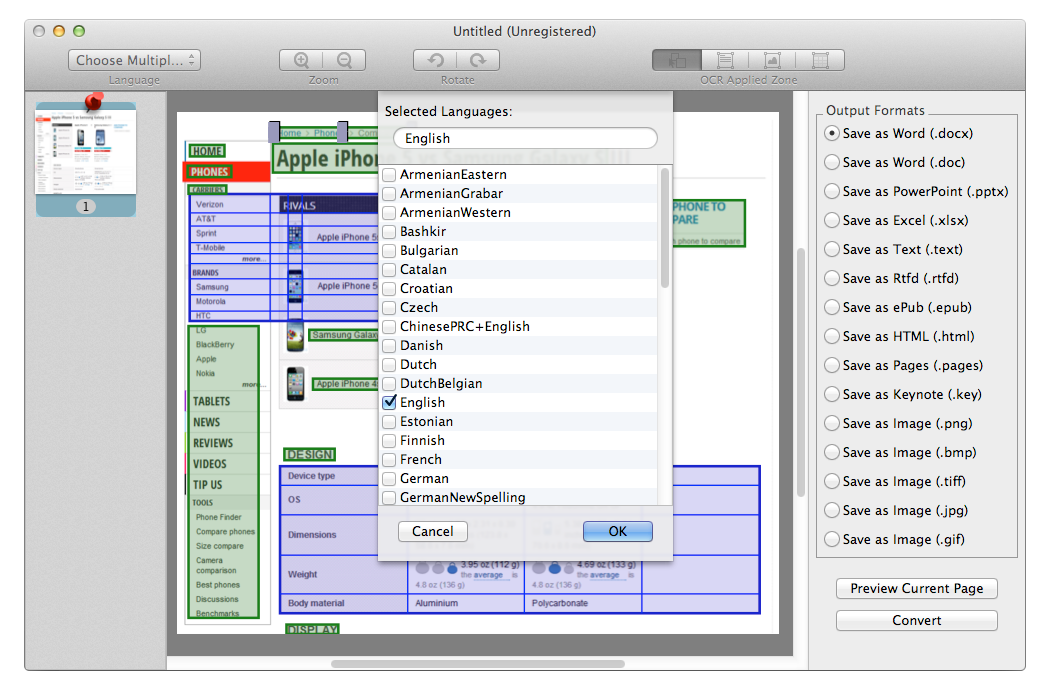Click the TABLETS text in document sidebar
The width and height of the screenshot is (1052, 696).
click(x=211, y=401)
